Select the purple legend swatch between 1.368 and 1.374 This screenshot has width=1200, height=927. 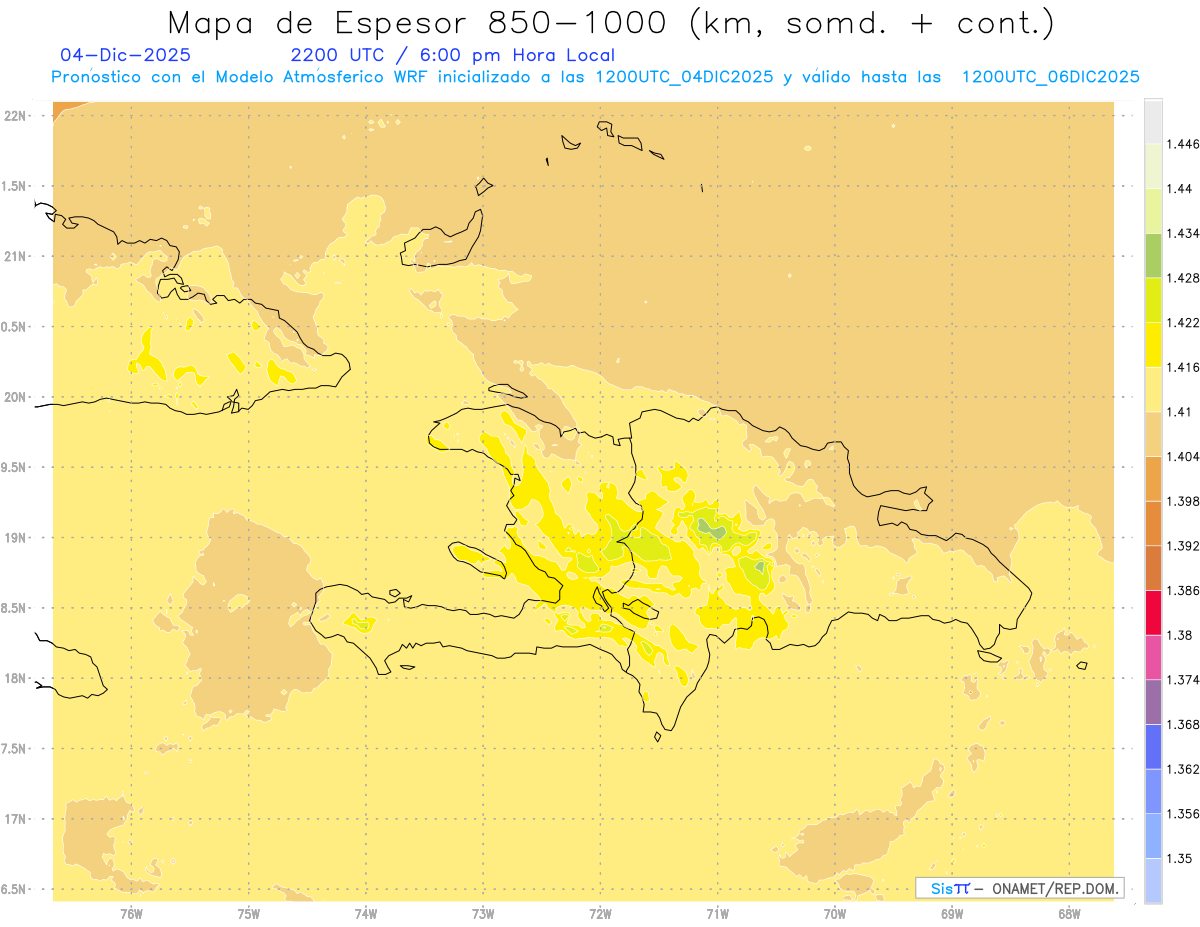coord(1153,702)
